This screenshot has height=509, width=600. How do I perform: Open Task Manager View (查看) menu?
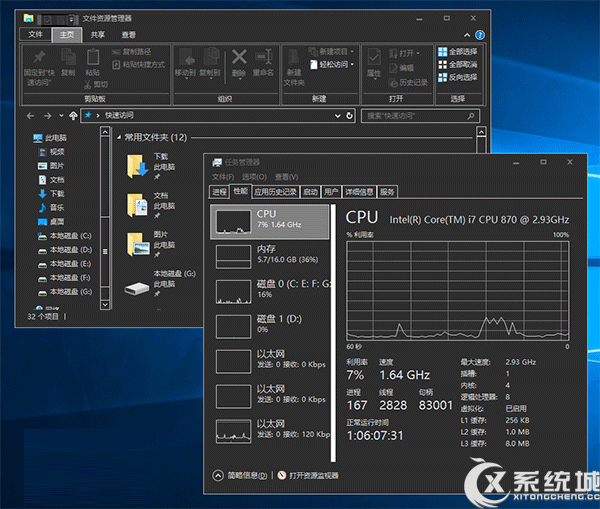coord(286,177)
